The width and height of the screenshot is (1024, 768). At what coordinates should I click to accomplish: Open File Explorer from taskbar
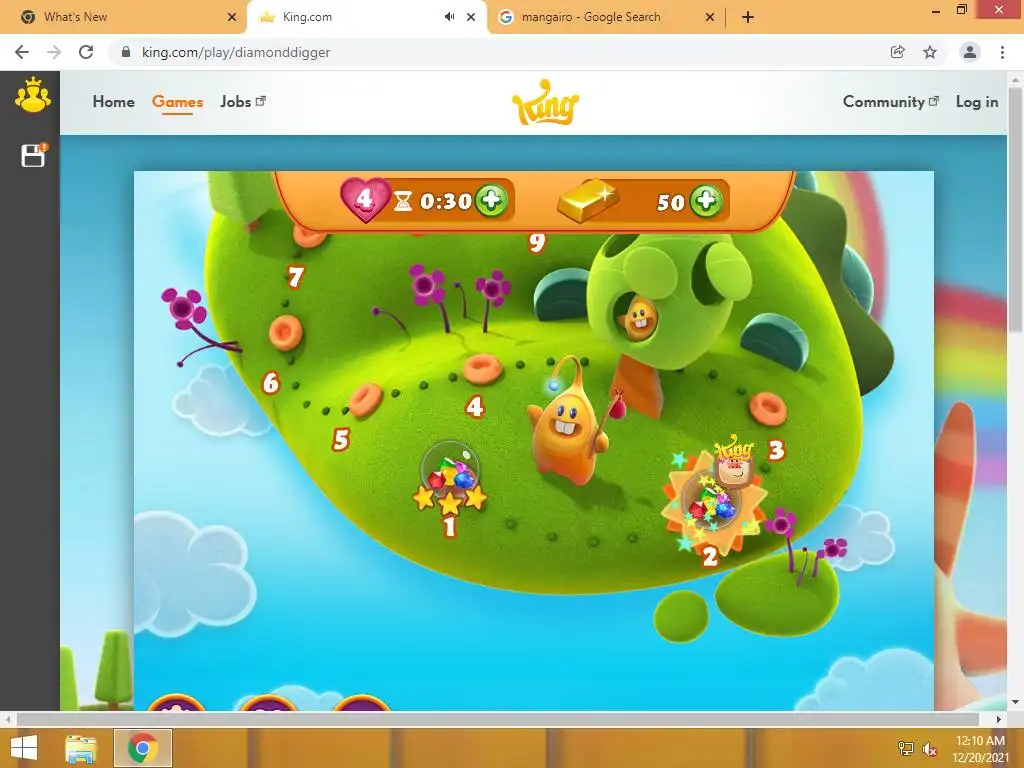pos(80,748)
